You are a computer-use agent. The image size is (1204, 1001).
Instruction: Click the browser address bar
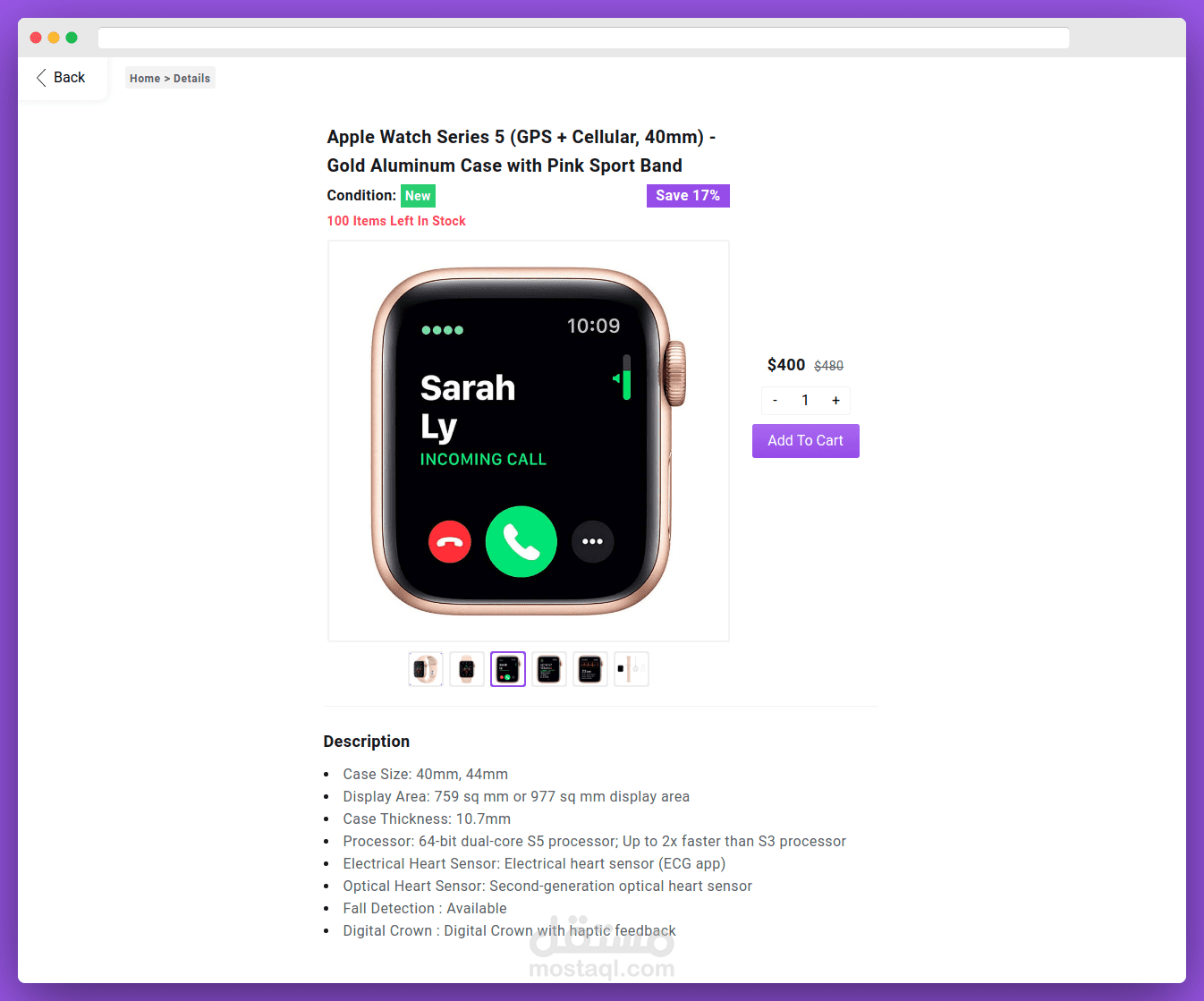coord(584,38)
